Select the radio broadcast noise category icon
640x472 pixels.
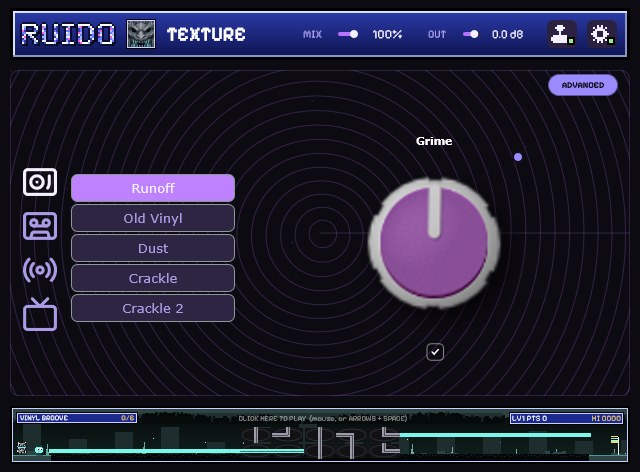(x=40, y=270)
